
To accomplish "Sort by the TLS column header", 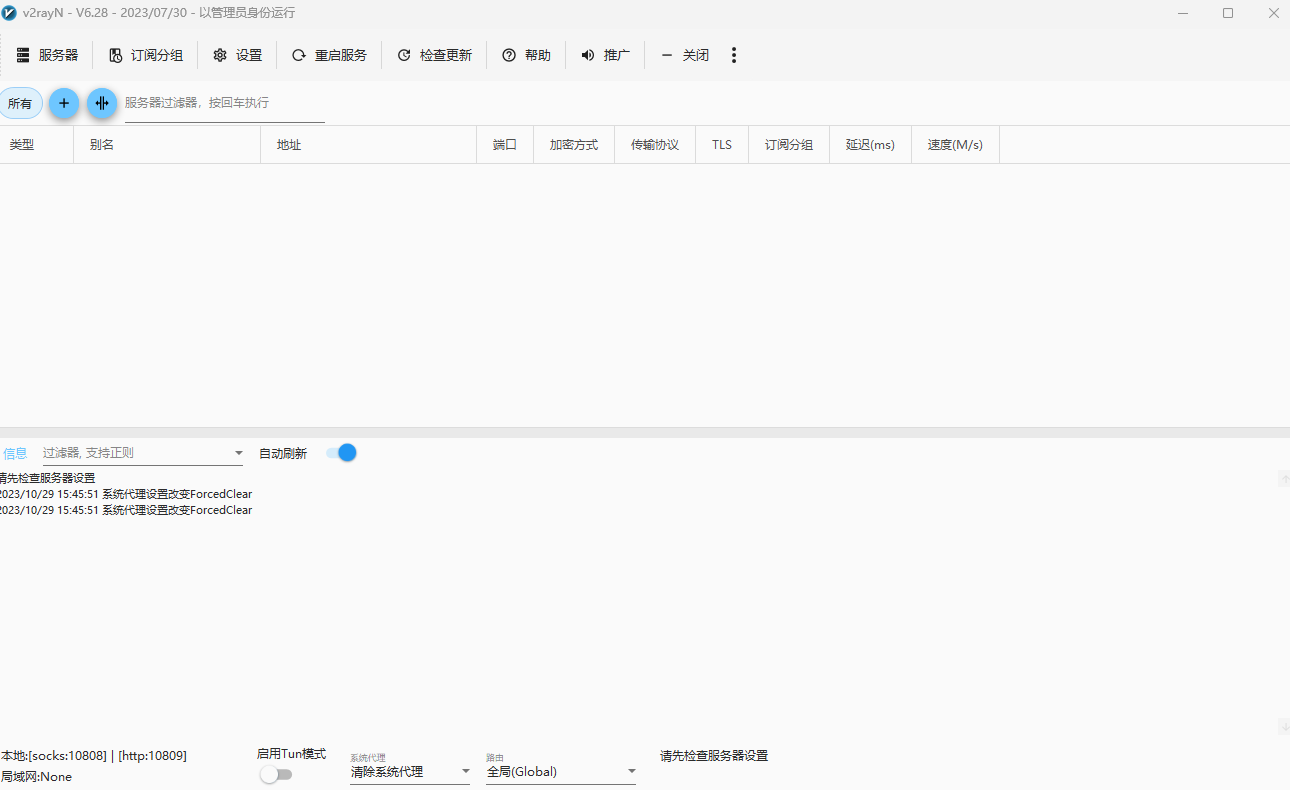I will (x=722, y=145).
